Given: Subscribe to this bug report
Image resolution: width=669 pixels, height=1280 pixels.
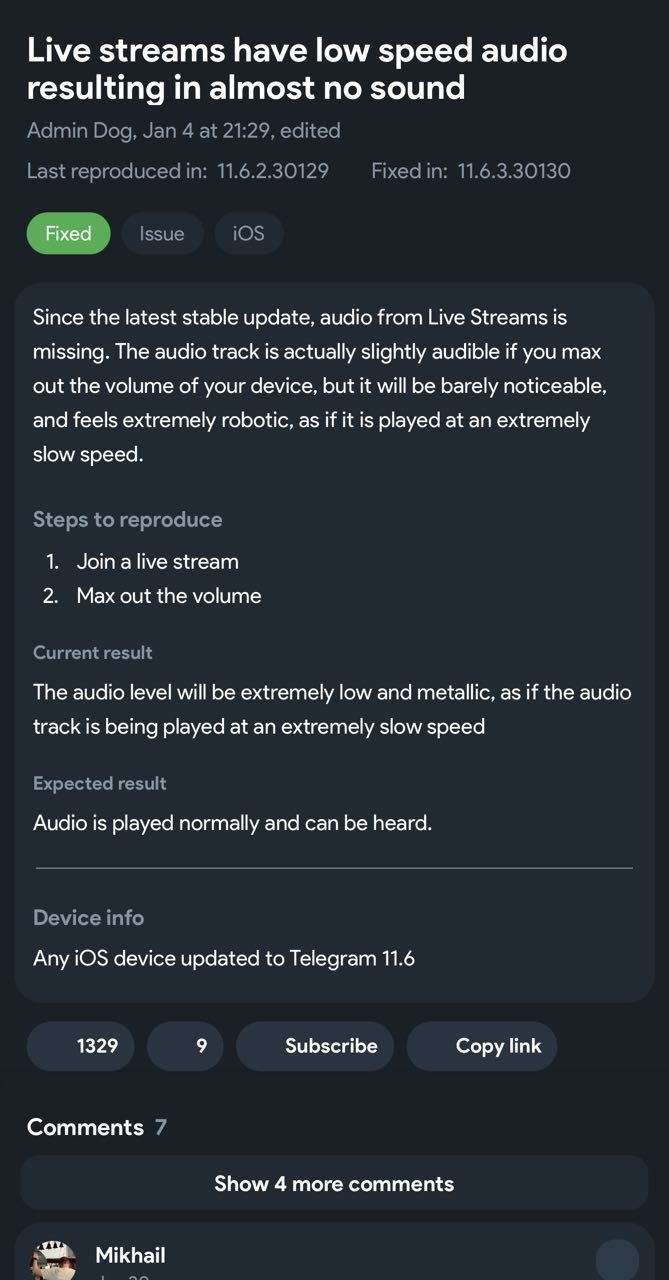Looking at the screenshot, I should pos(315,1045).
